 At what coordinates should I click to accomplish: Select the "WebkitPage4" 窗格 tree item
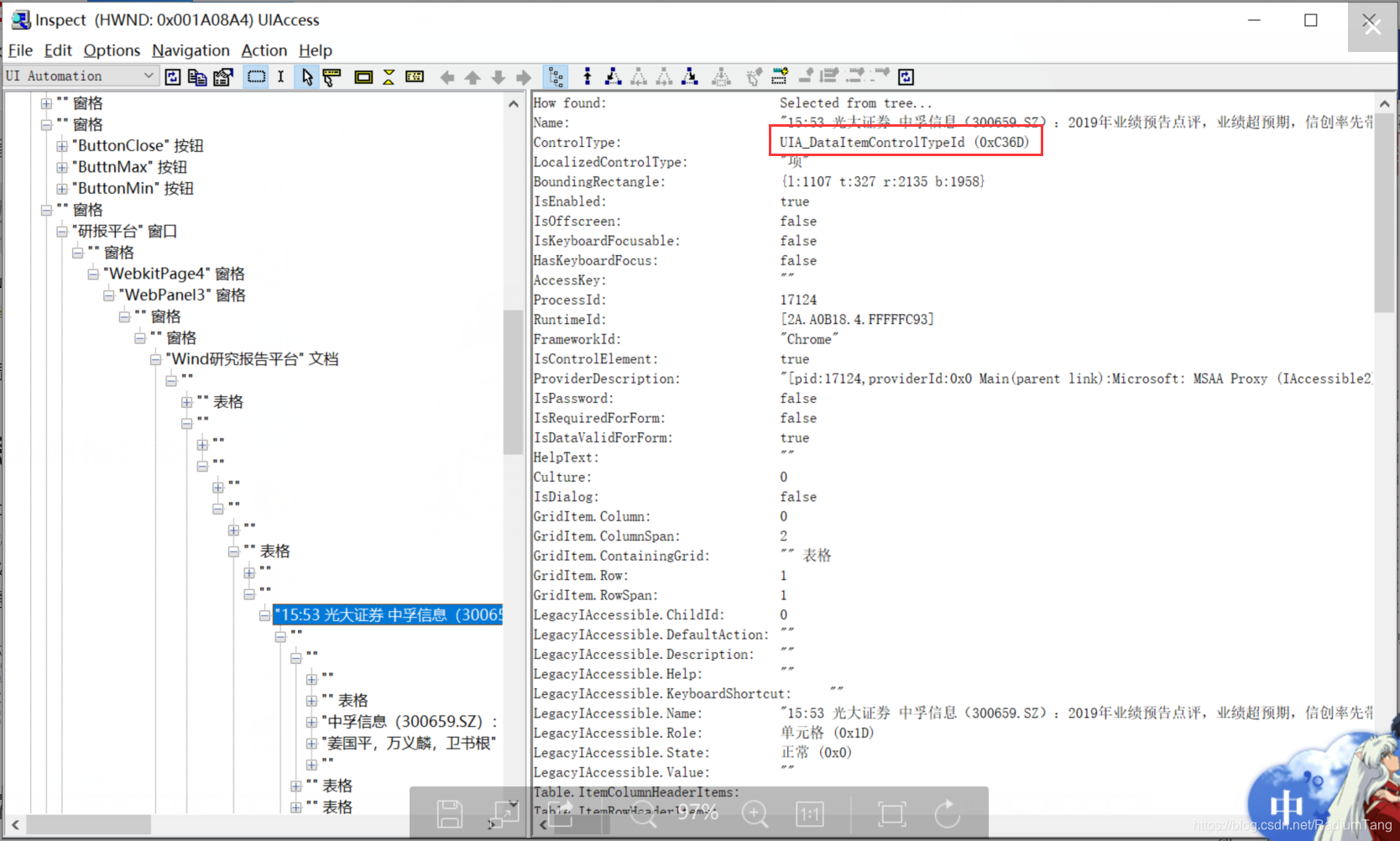pyautogui.click(x=174, y=274)
